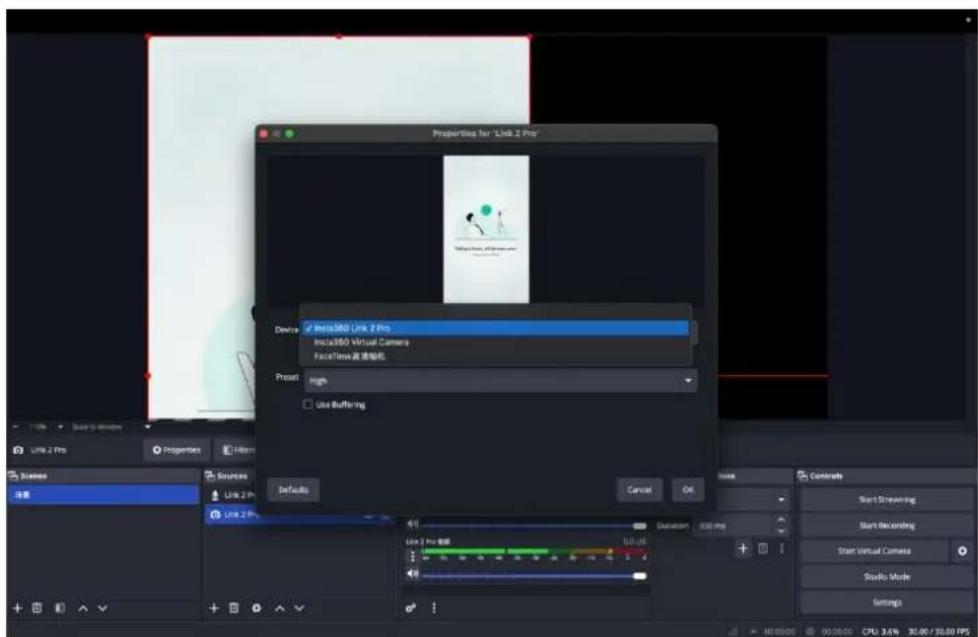Add a scene transition with plus icon
The height and width of the screenshot is (637, 978).
coord(742,548)
